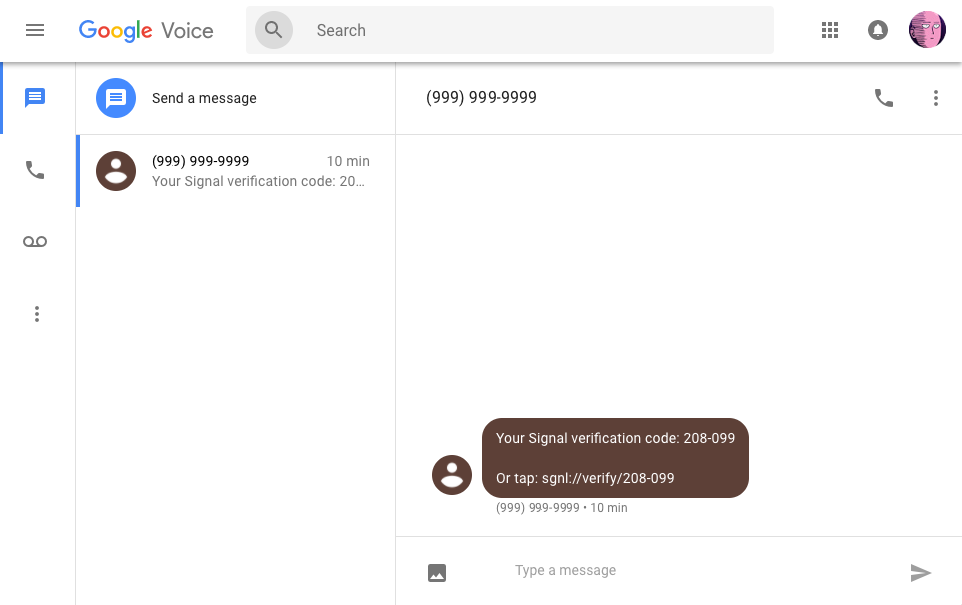Go to Google Voice home via the logo
This screenshot has height=605, width=962.
(146, 30)
